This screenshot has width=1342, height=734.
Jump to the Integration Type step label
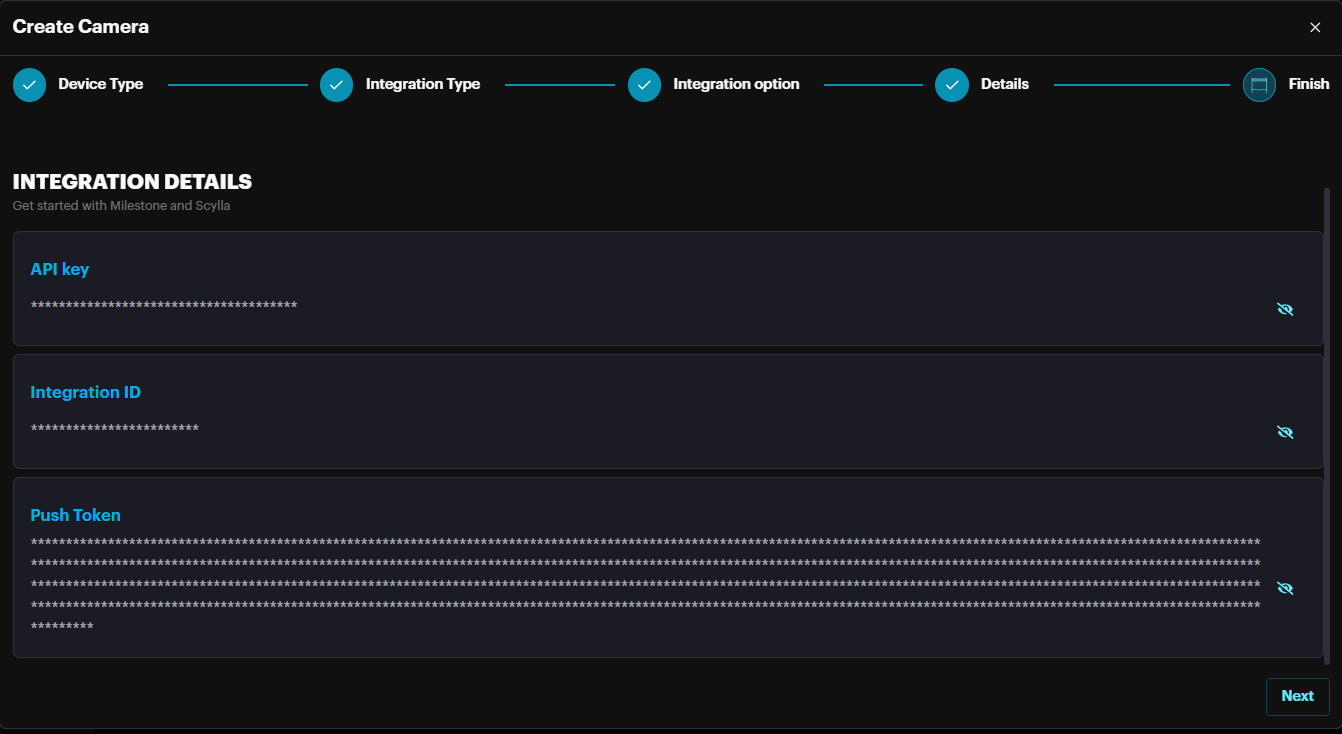click(422, 84)
